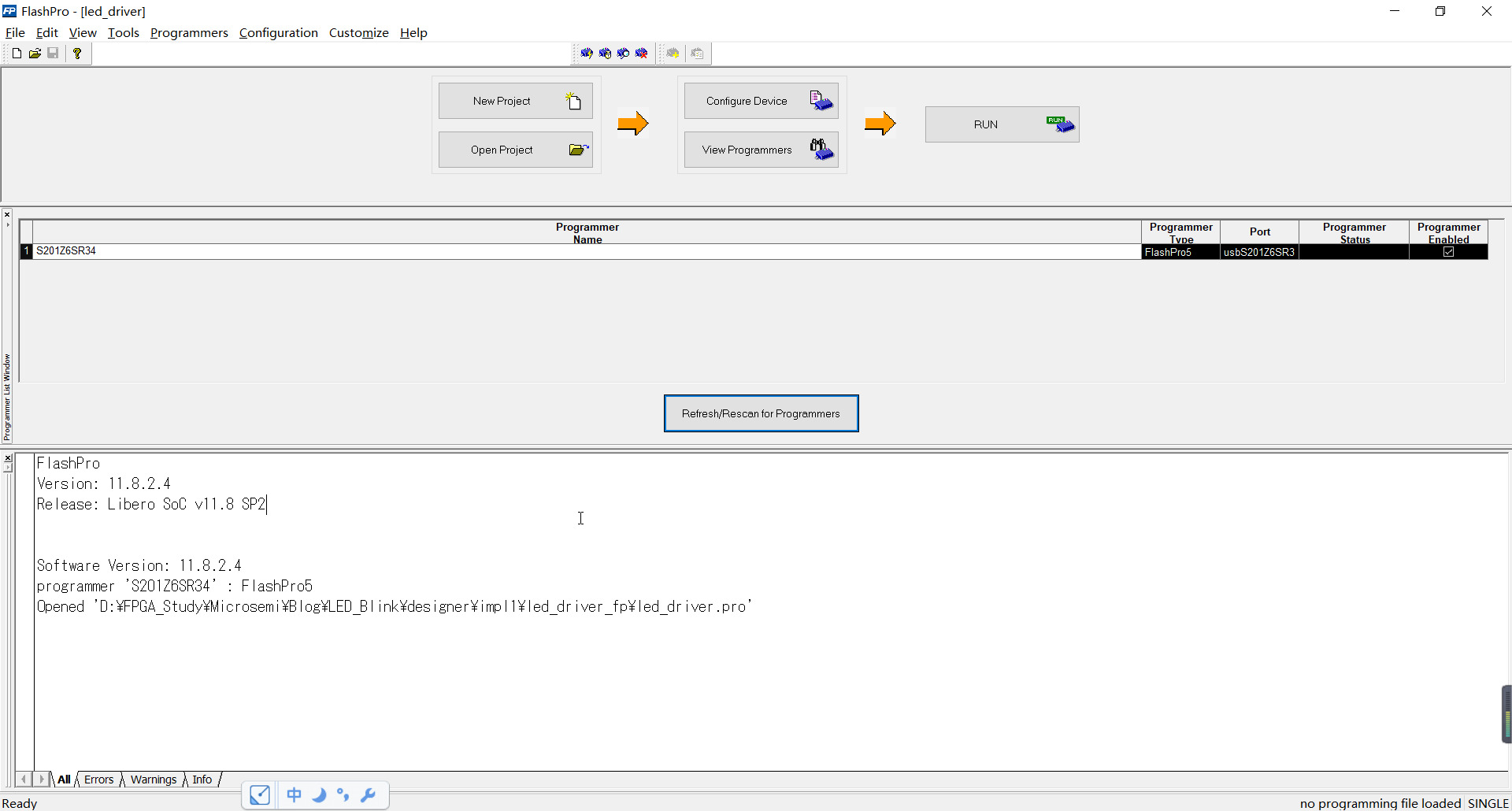This screenshot has height=811, width=1512.
Task: Open the Programmers menu
Action: point(188,33)
